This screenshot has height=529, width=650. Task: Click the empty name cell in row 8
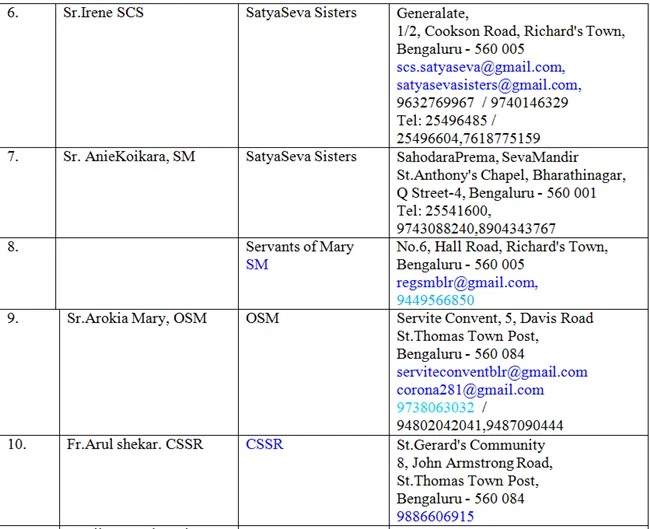click(x=147, y=274)
